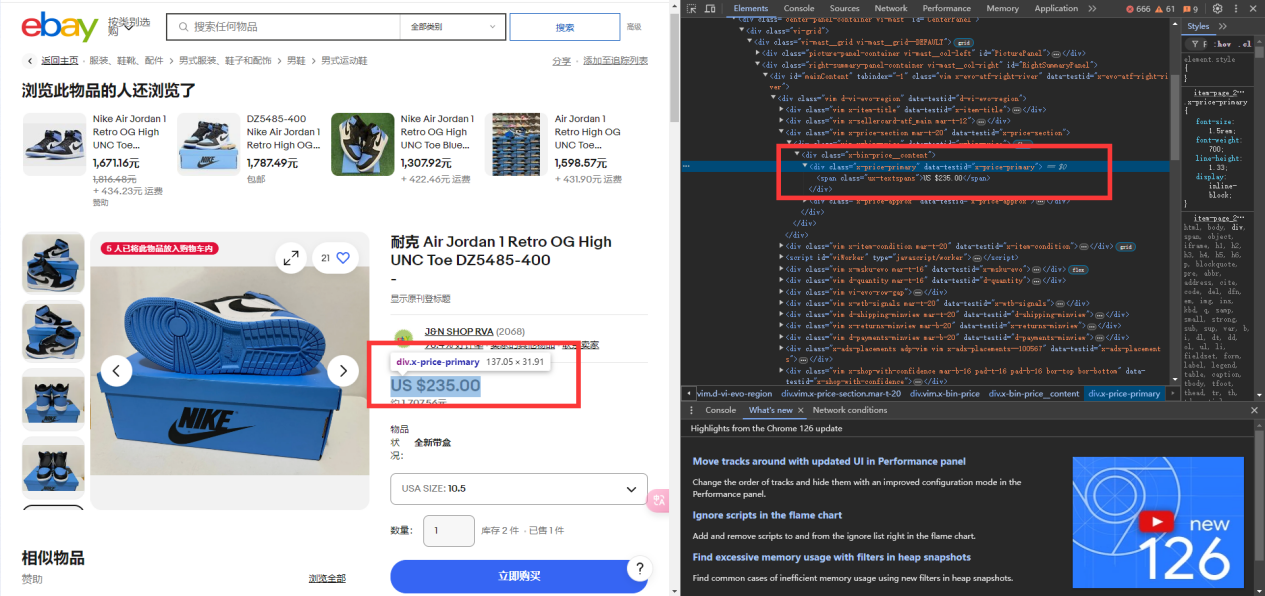Click the 浏览全部 link
Image resolution: width=1265 pixels, height=596 pixels.
[x=327, y=578]
